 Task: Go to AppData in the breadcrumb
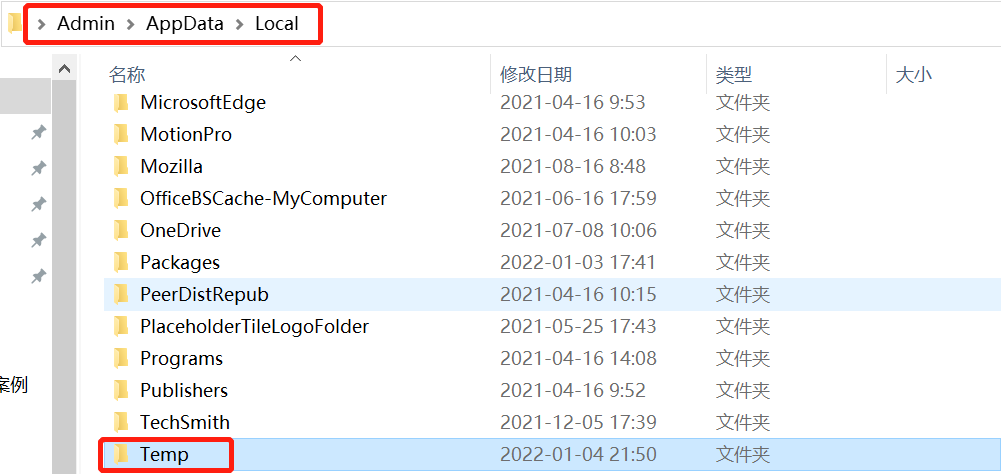pos(185,24)
